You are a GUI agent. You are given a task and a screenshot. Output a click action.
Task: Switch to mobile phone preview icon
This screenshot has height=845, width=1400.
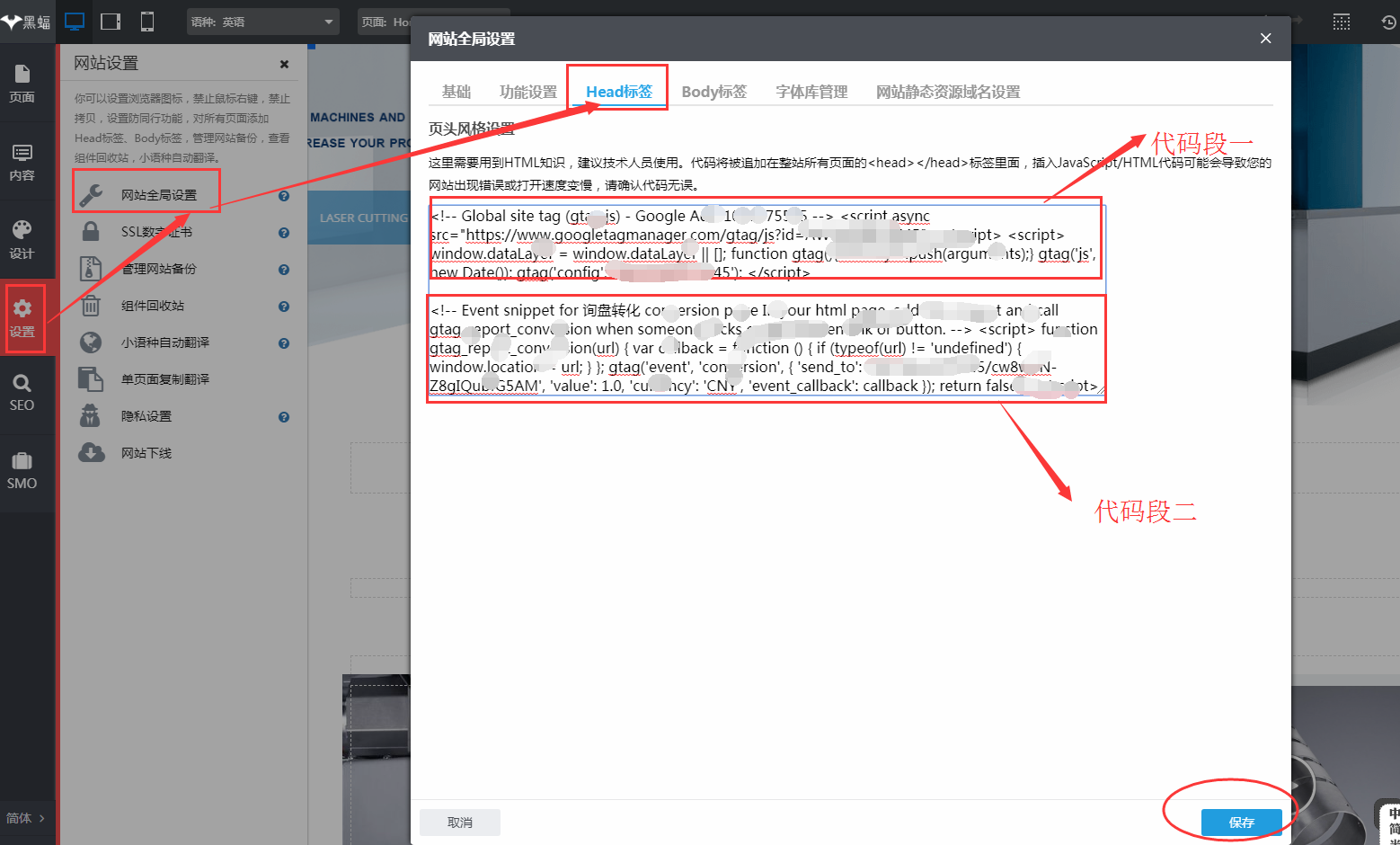point(147,22)
